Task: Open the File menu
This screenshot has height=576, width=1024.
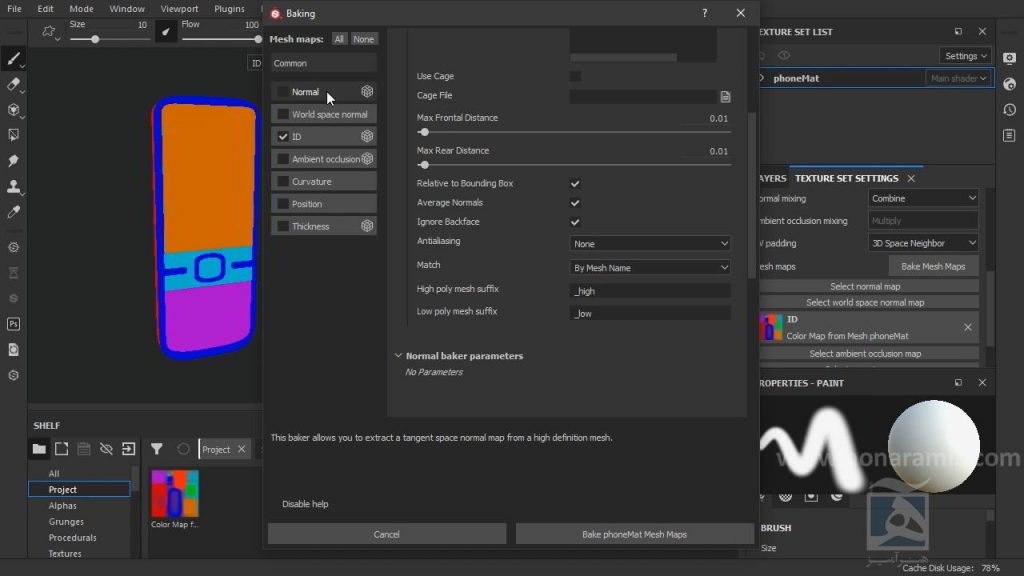Action: [x=14, y=9]
